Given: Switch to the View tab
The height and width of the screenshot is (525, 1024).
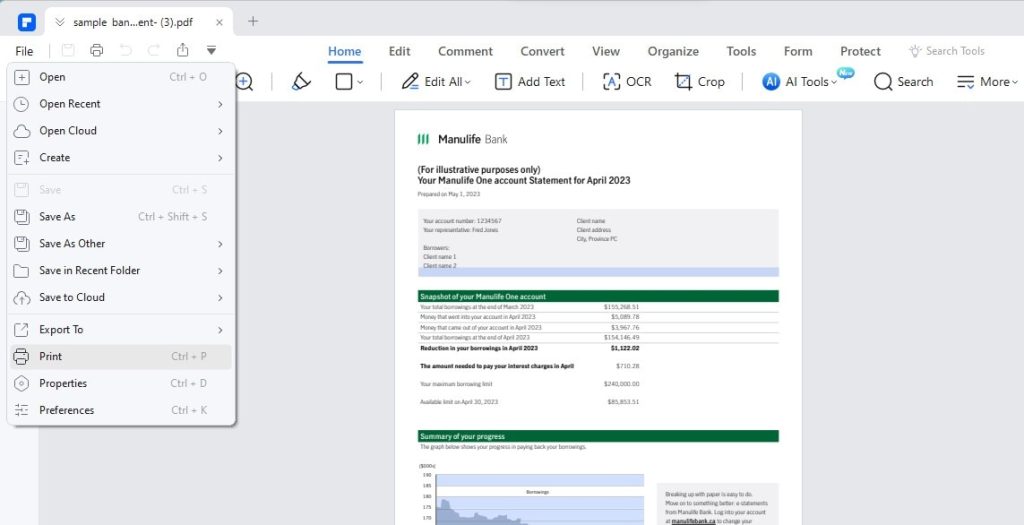Looking at the screenshot, I should pyautogui.click(x=606, y=51).
